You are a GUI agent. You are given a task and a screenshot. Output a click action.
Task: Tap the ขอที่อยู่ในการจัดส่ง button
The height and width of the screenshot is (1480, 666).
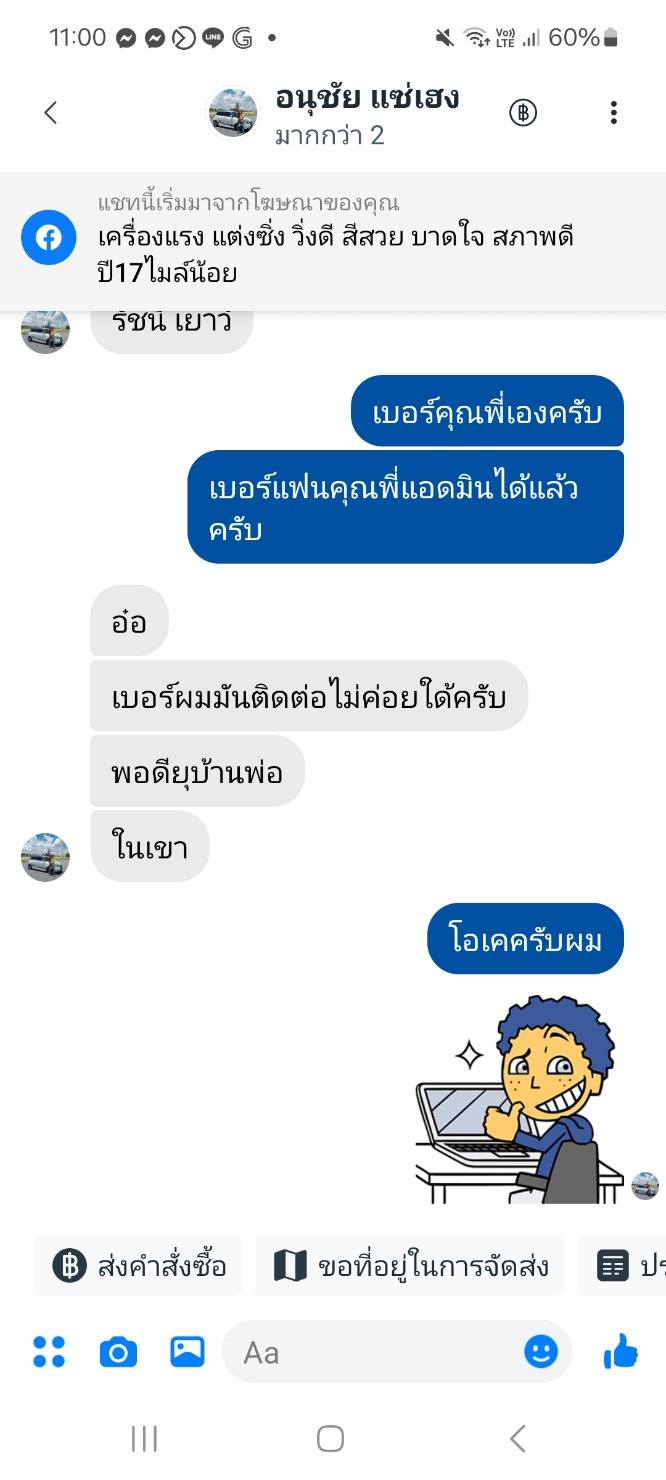[410, 1266]
